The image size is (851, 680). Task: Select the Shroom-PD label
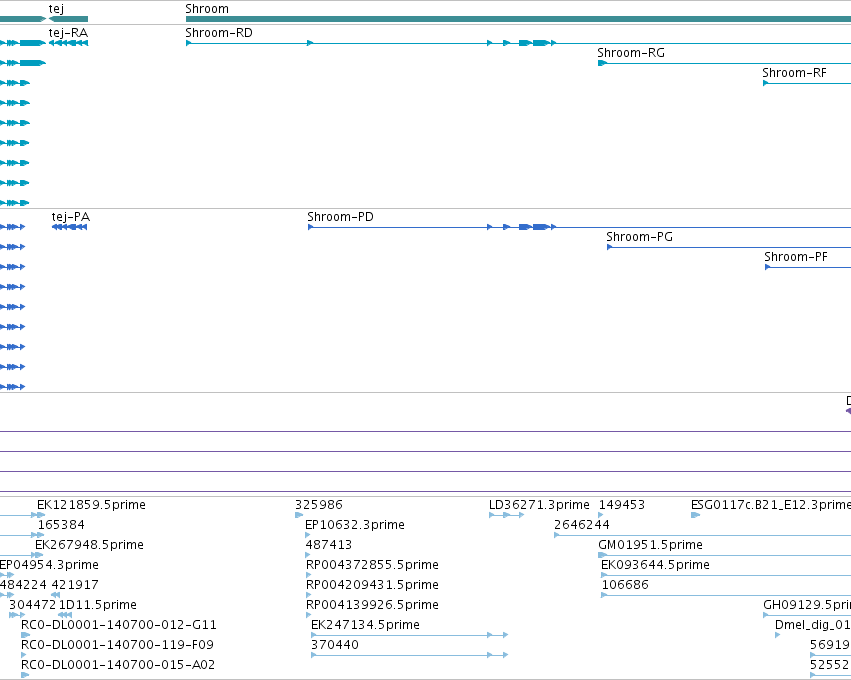pos(340,217)
